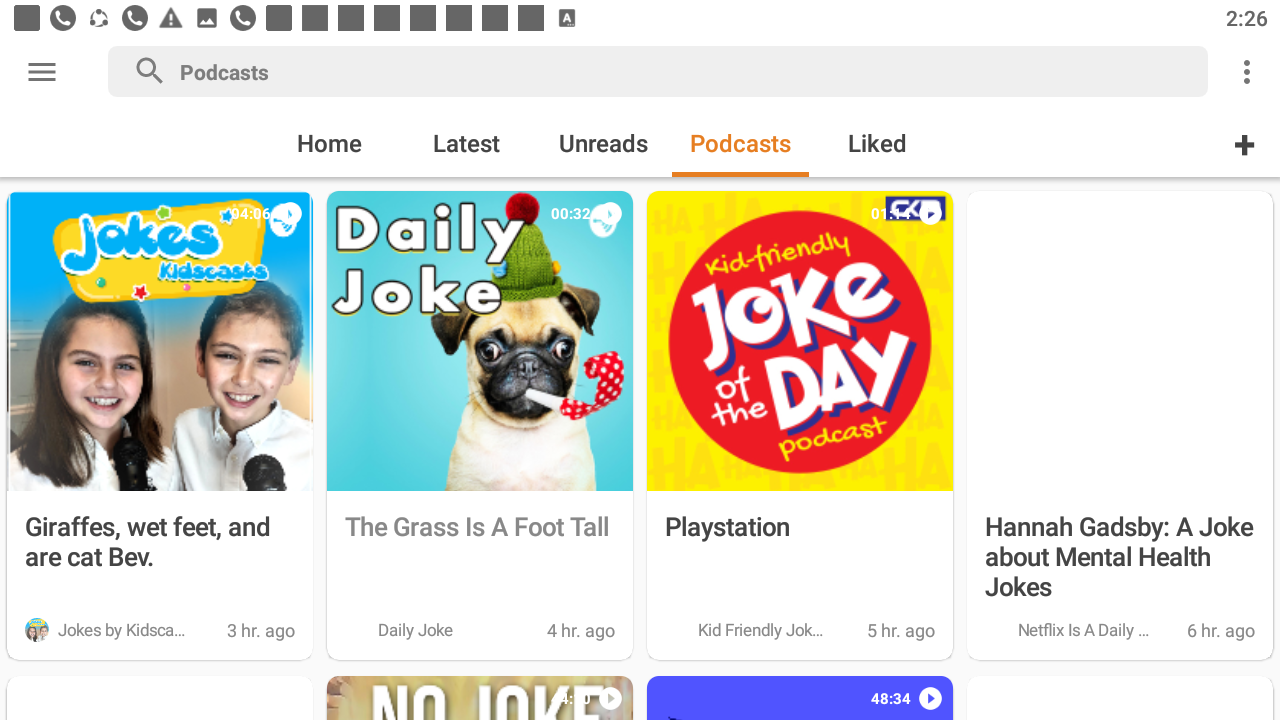Focus the Podcasts search field

tap(658, 72)
